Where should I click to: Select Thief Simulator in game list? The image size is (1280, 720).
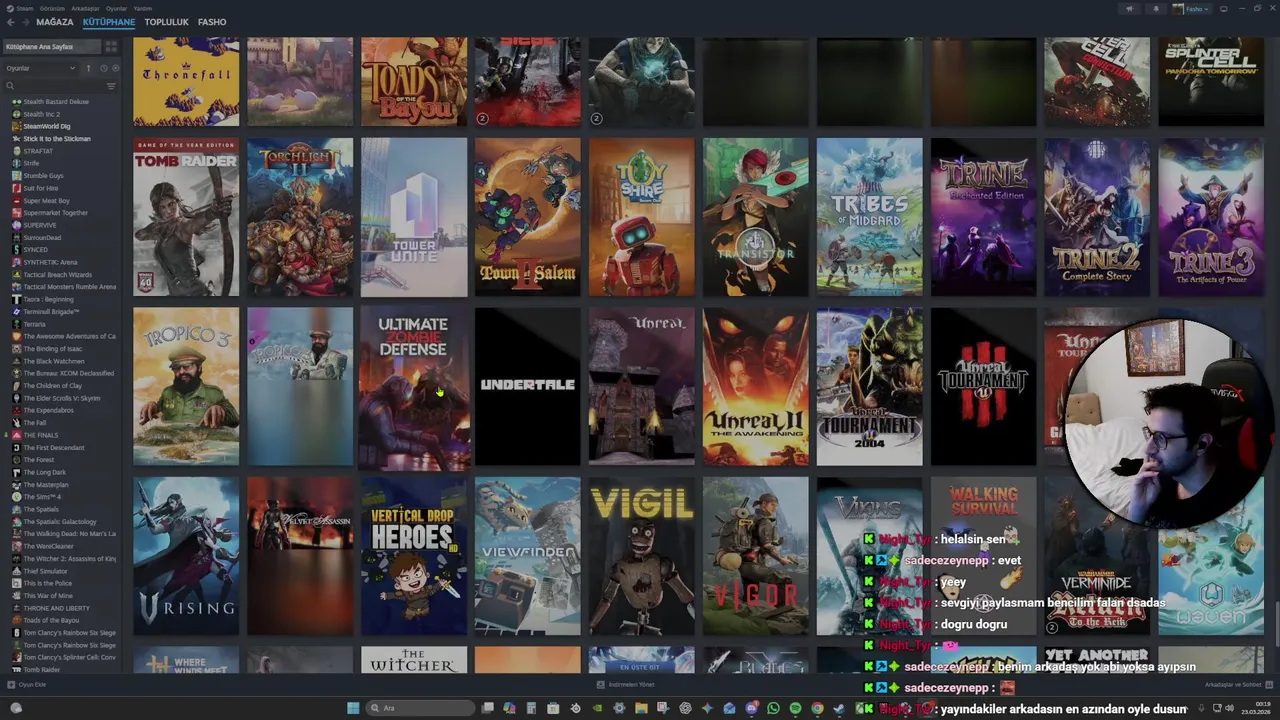(45, 571)
